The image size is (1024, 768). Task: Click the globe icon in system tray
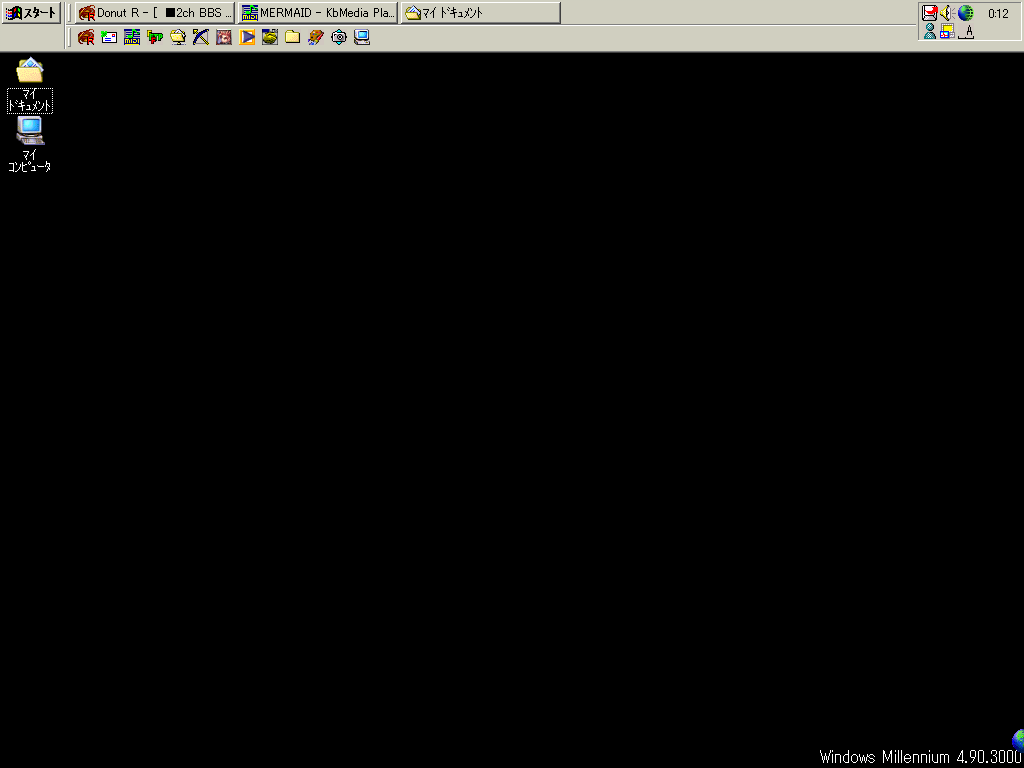tap(965, 13)
